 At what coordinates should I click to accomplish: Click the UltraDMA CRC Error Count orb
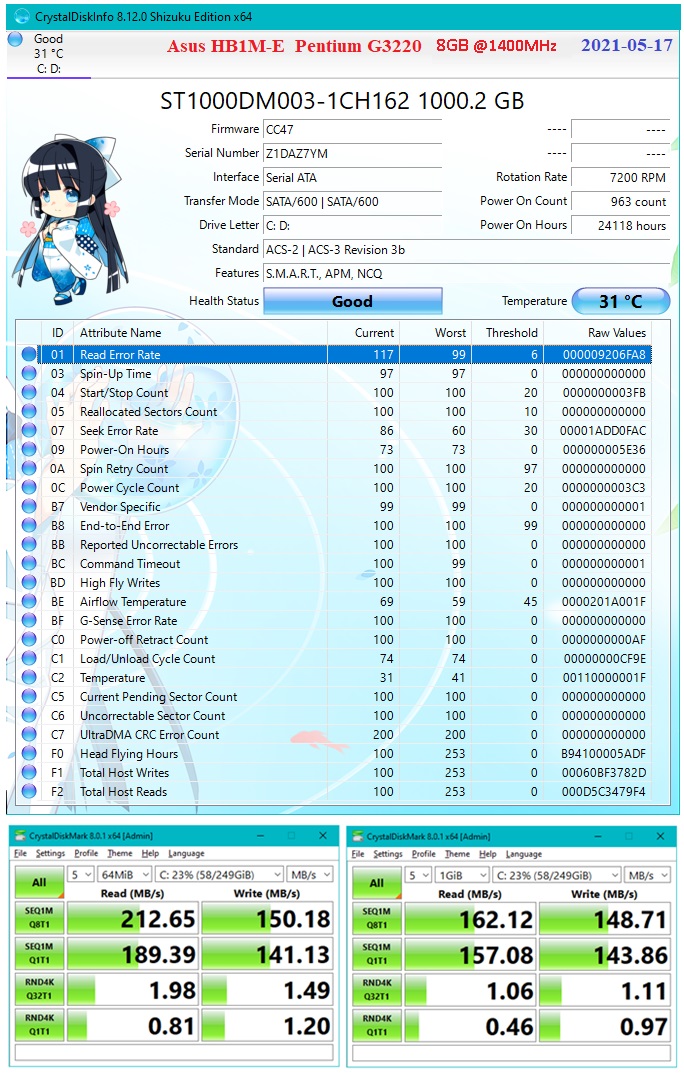[29, 734]
